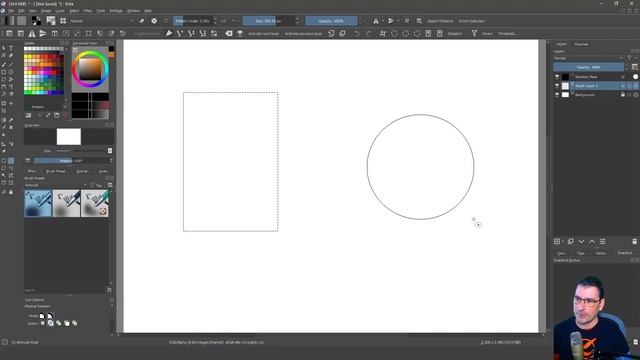Open the File menu
The width and height of the screenshot is (640, 360).
click(x=11, y=11)
